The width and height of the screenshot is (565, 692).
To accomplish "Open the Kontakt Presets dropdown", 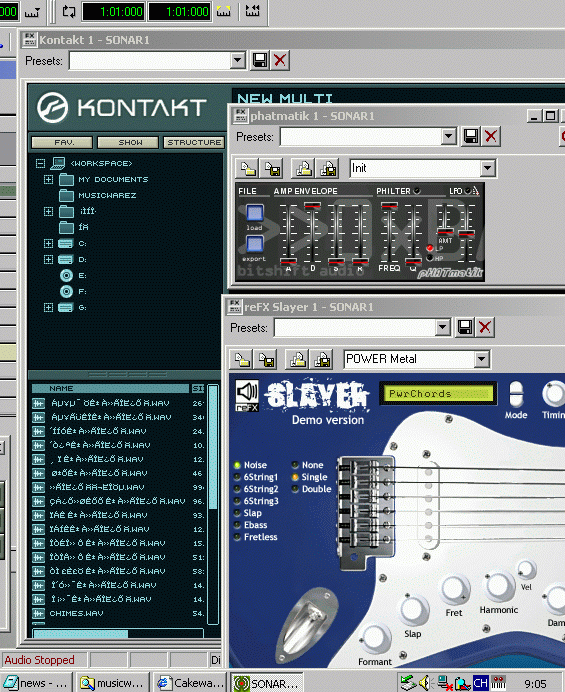I will point(237,60).
